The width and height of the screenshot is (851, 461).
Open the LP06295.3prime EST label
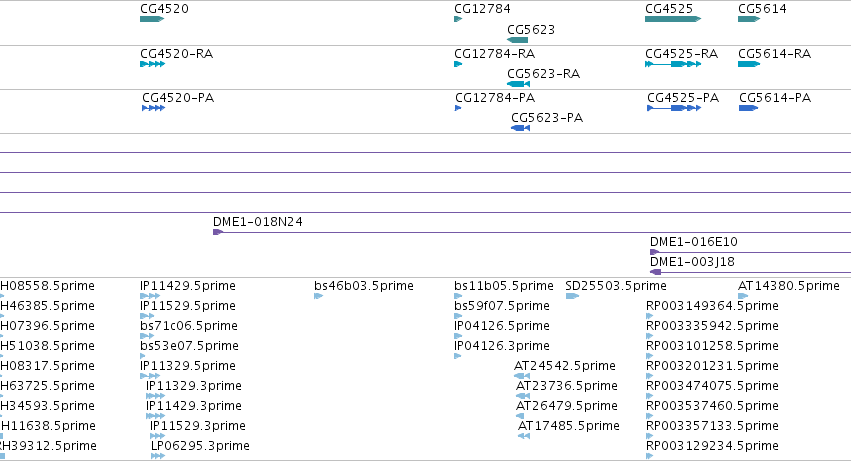[200, 446]
